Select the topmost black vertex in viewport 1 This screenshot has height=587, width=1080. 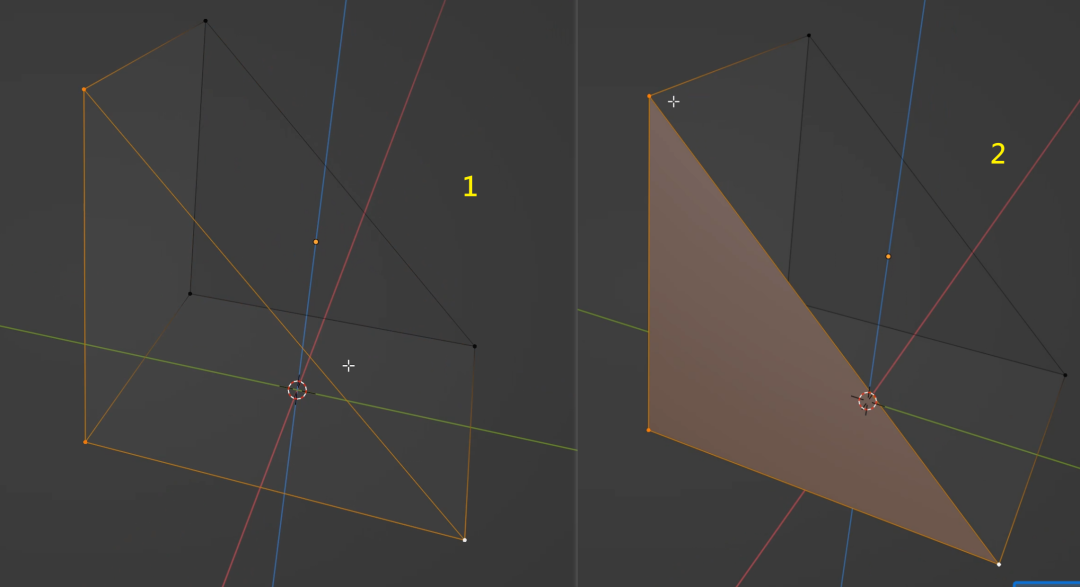coord(205,21)
